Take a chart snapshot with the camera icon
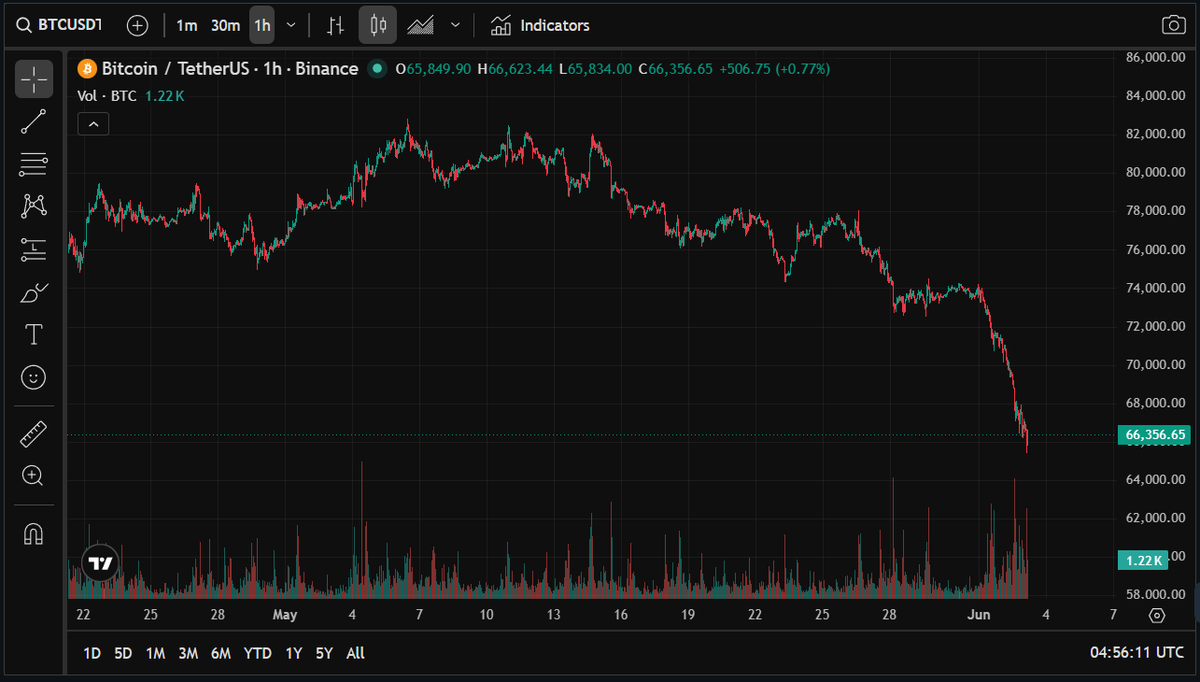This screenshot has height=682, width=1200. click(1173, 25)
